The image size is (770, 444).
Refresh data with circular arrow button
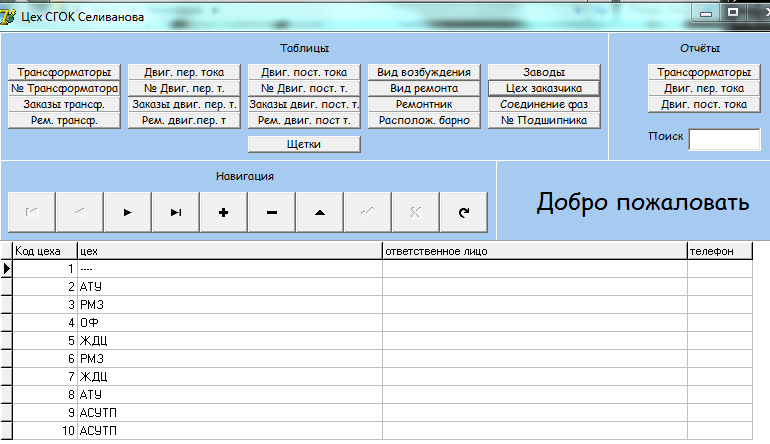coord(464,212)
